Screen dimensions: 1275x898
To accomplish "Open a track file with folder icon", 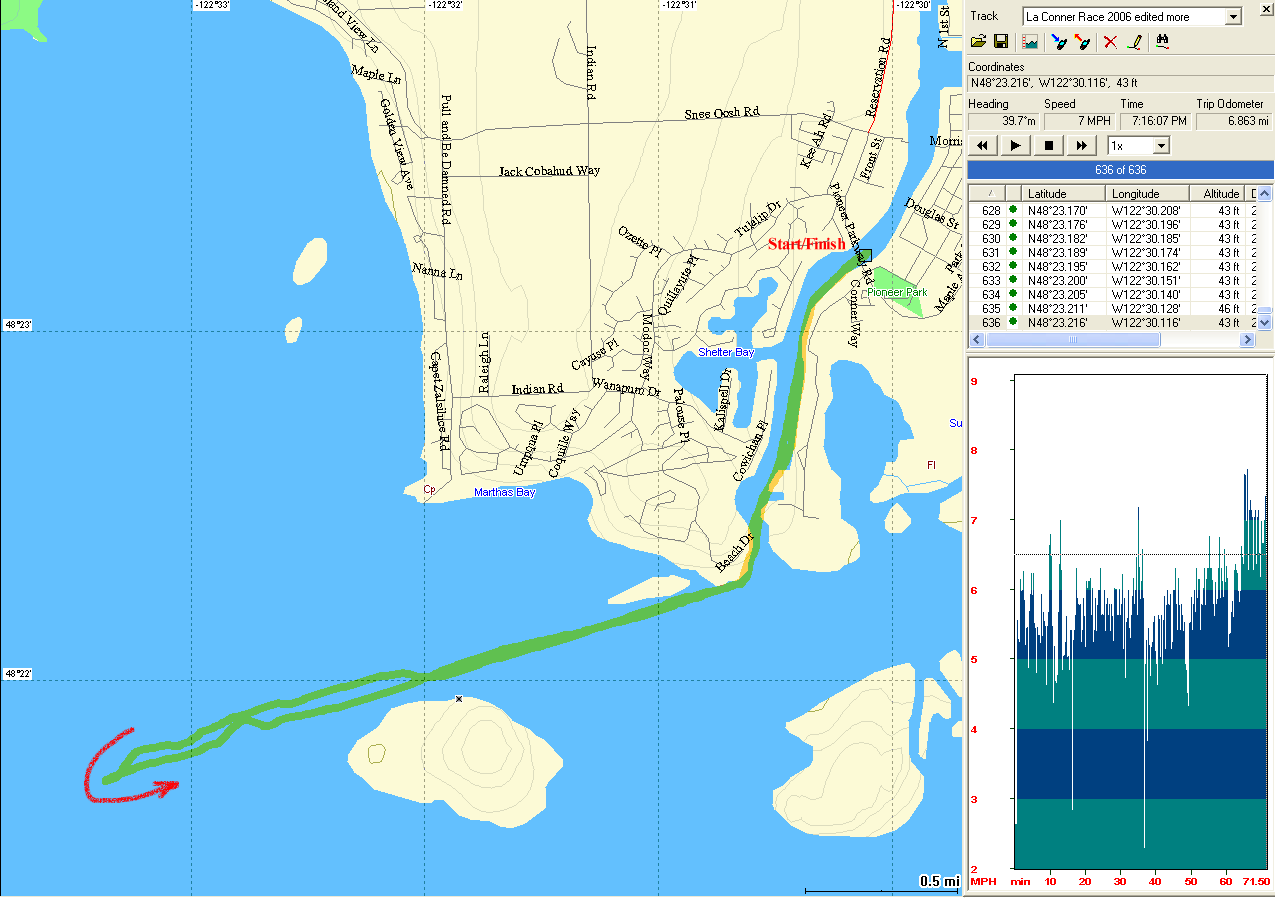I will [x=979, y=42].
